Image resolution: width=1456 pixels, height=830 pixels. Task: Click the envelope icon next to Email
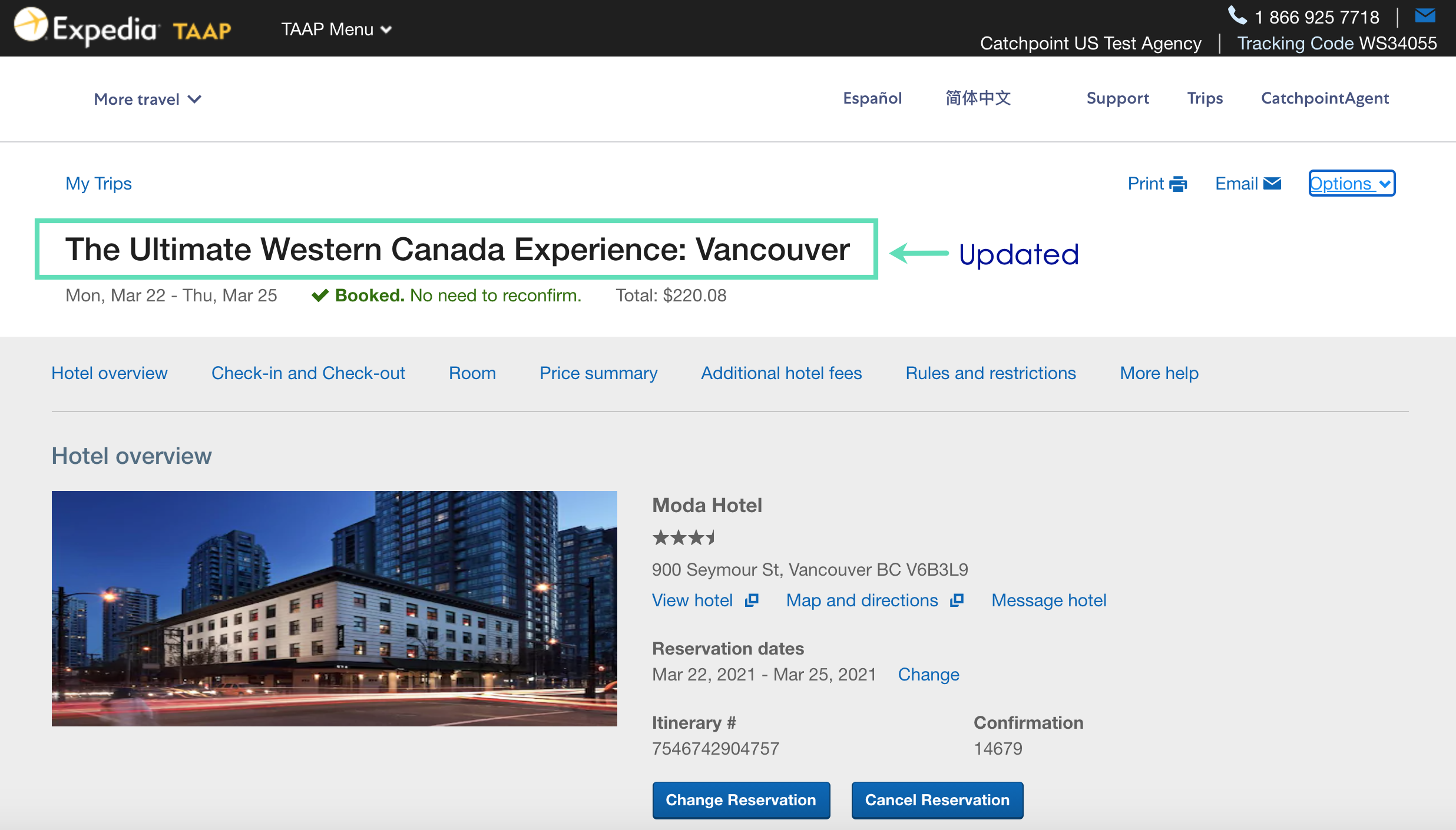point(1272,184)
